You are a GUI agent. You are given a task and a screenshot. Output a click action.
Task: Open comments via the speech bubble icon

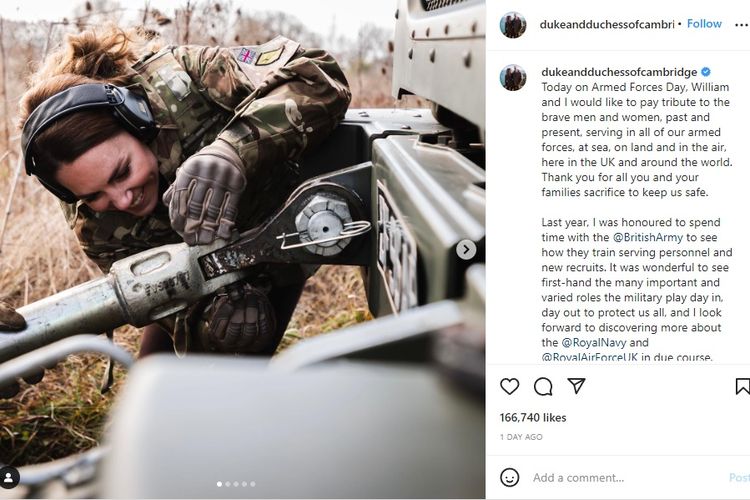(x=543, y=386)
